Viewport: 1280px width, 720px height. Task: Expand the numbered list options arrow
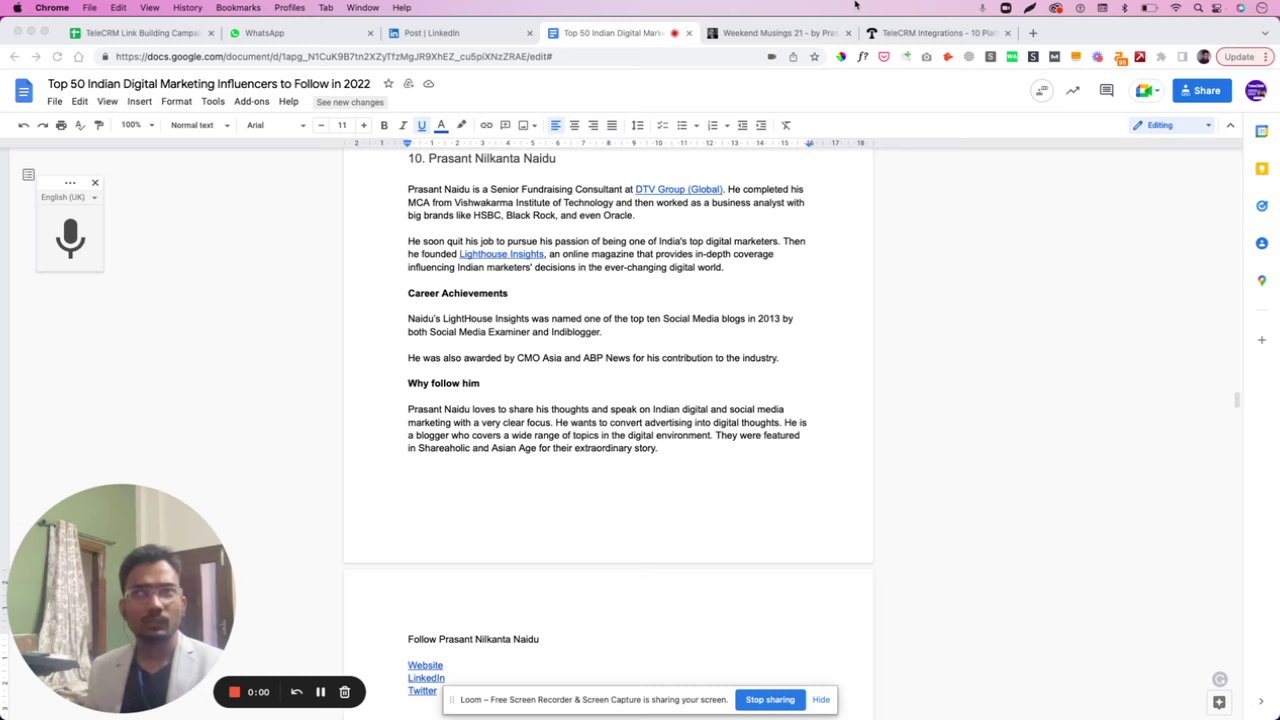pos(727,125)
